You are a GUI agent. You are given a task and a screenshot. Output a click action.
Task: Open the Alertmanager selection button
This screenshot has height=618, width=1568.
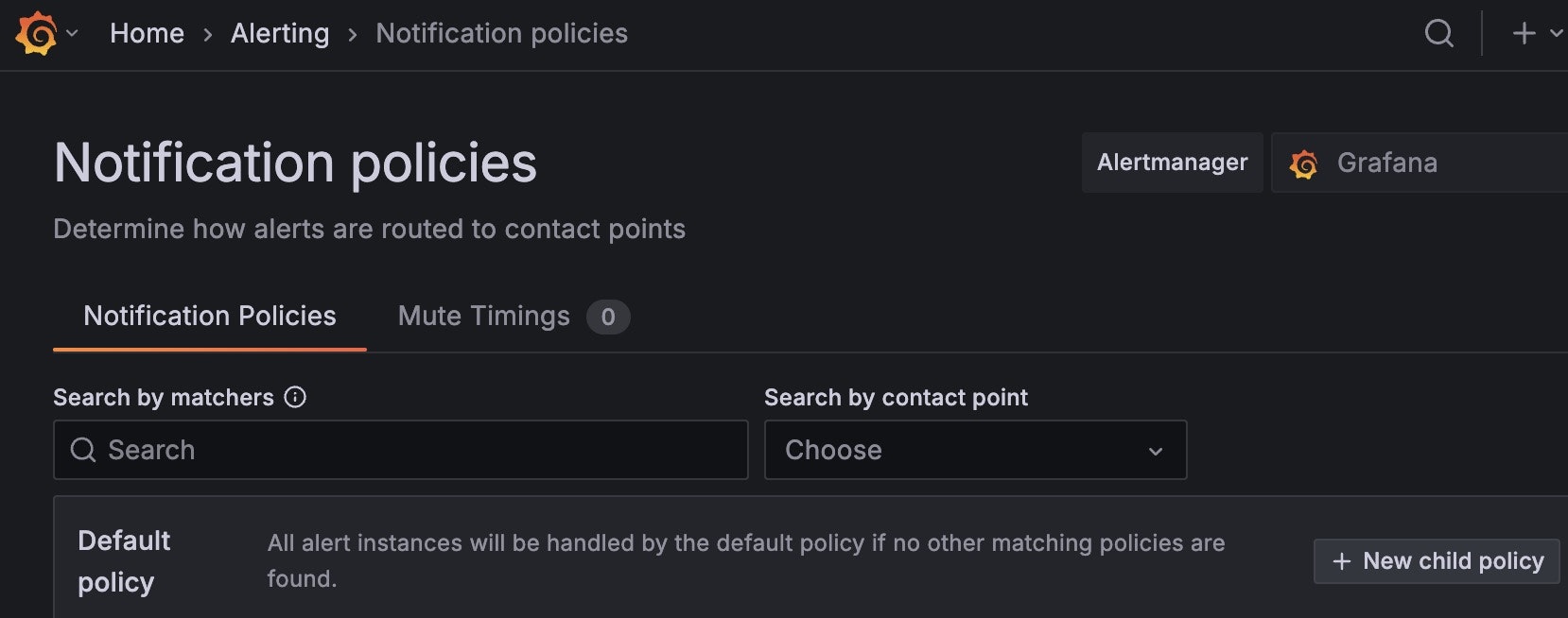pos(1172,162)
